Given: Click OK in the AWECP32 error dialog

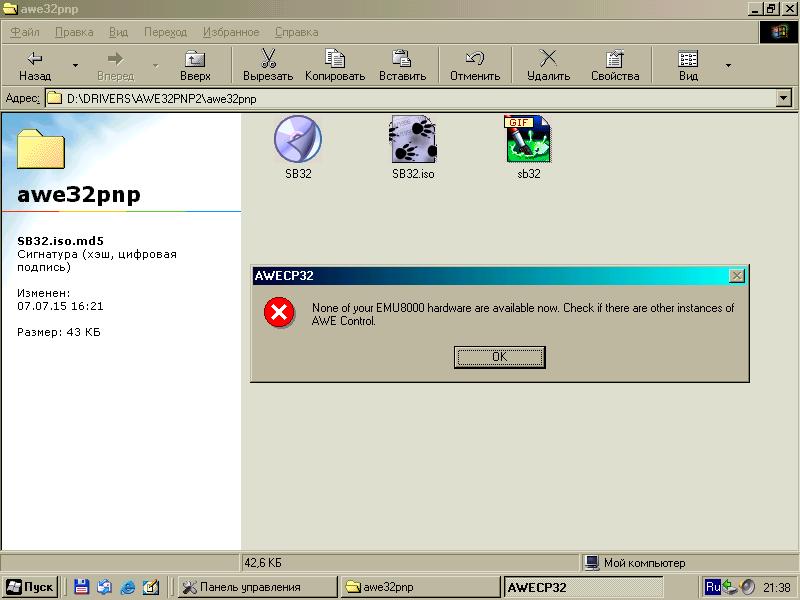Looking at the screenshot, I should coord(499,357).
